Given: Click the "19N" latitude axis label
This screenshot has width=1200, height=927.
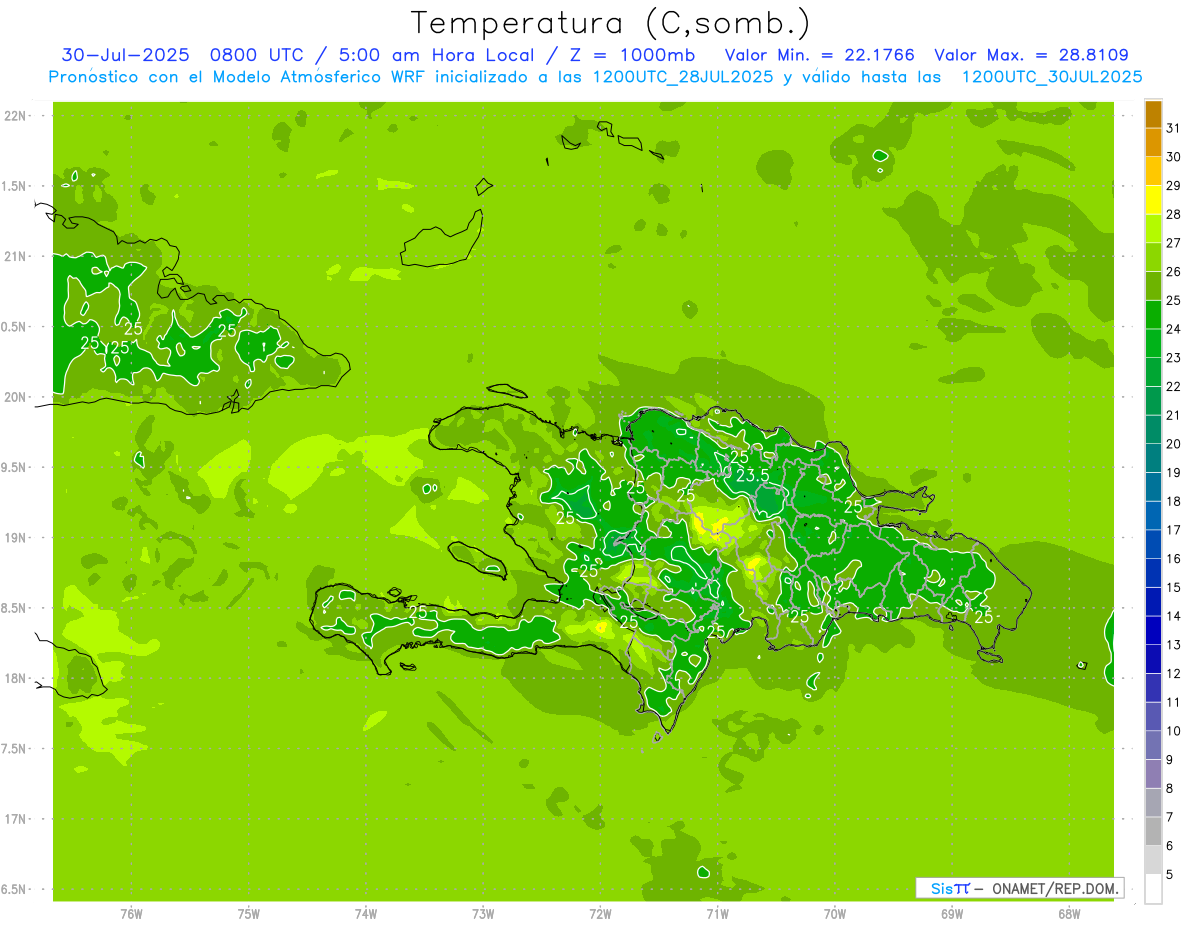Looking at the screenshot, I should tap(15, 537).
